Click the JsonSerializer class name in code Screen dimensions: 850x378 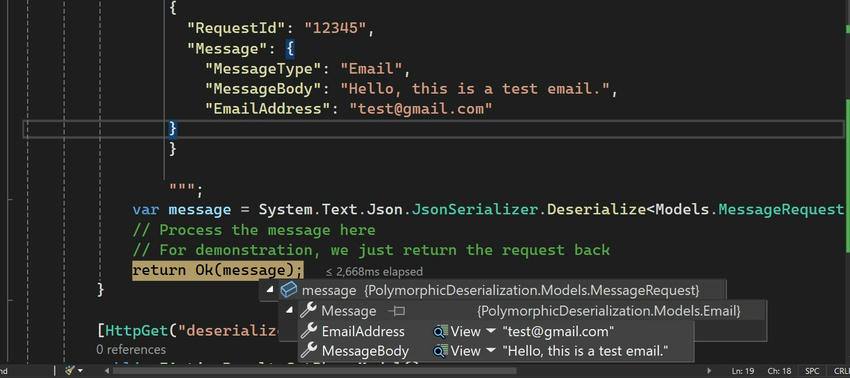(475, 209)
